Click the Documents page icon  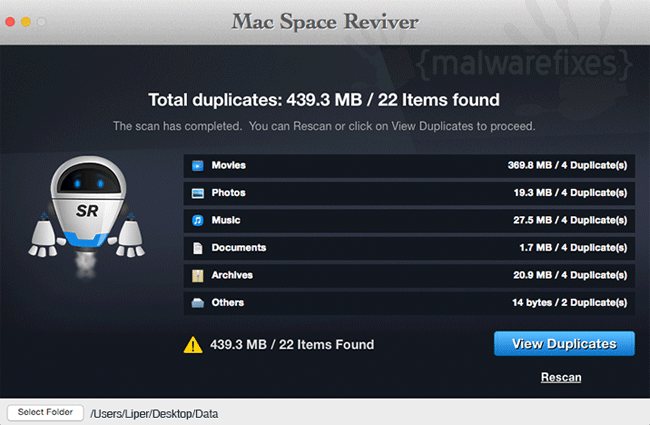coord(198,248)
